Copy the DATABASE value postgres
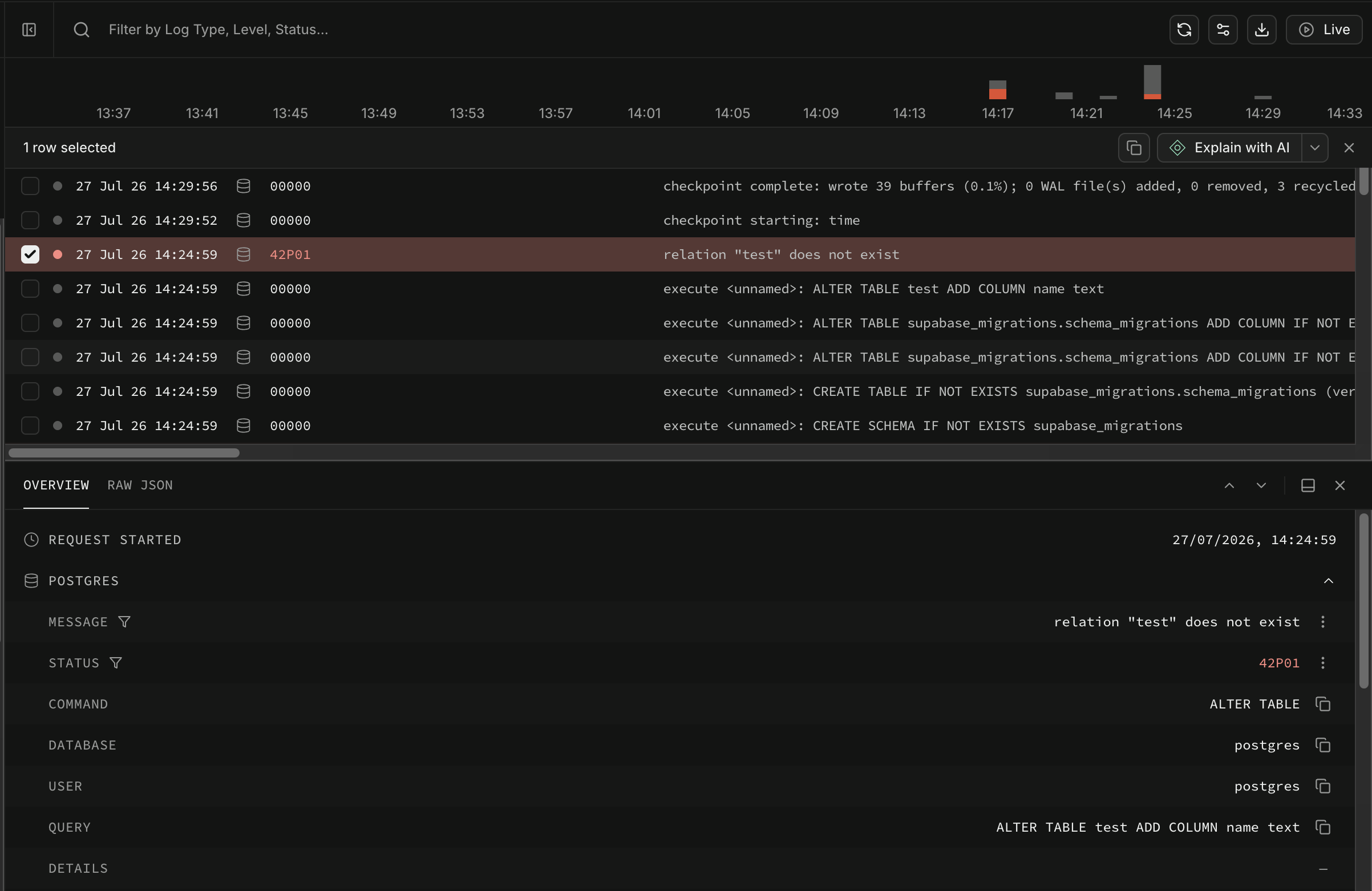 coord(1322,745)
